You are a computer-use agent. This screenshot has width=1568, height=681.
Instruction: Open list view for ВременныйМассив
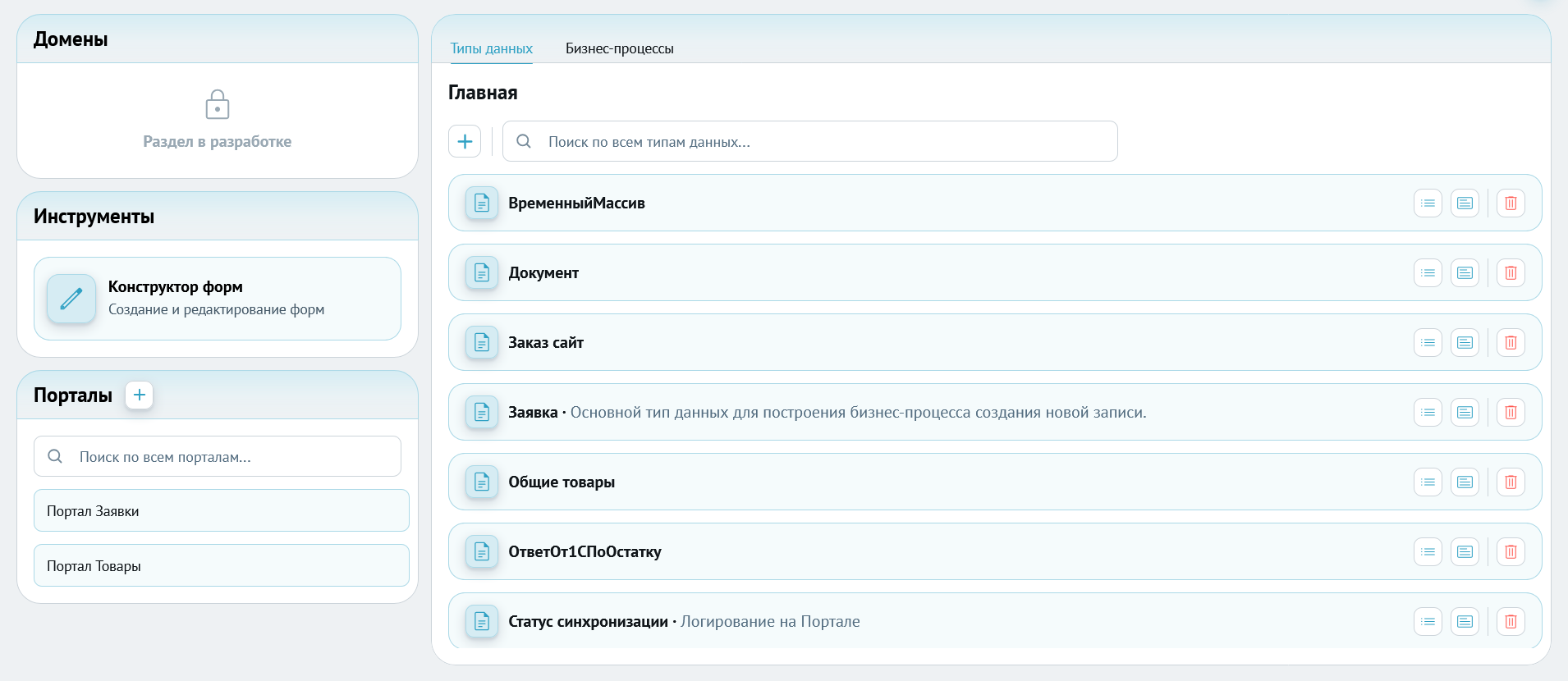1428,203
